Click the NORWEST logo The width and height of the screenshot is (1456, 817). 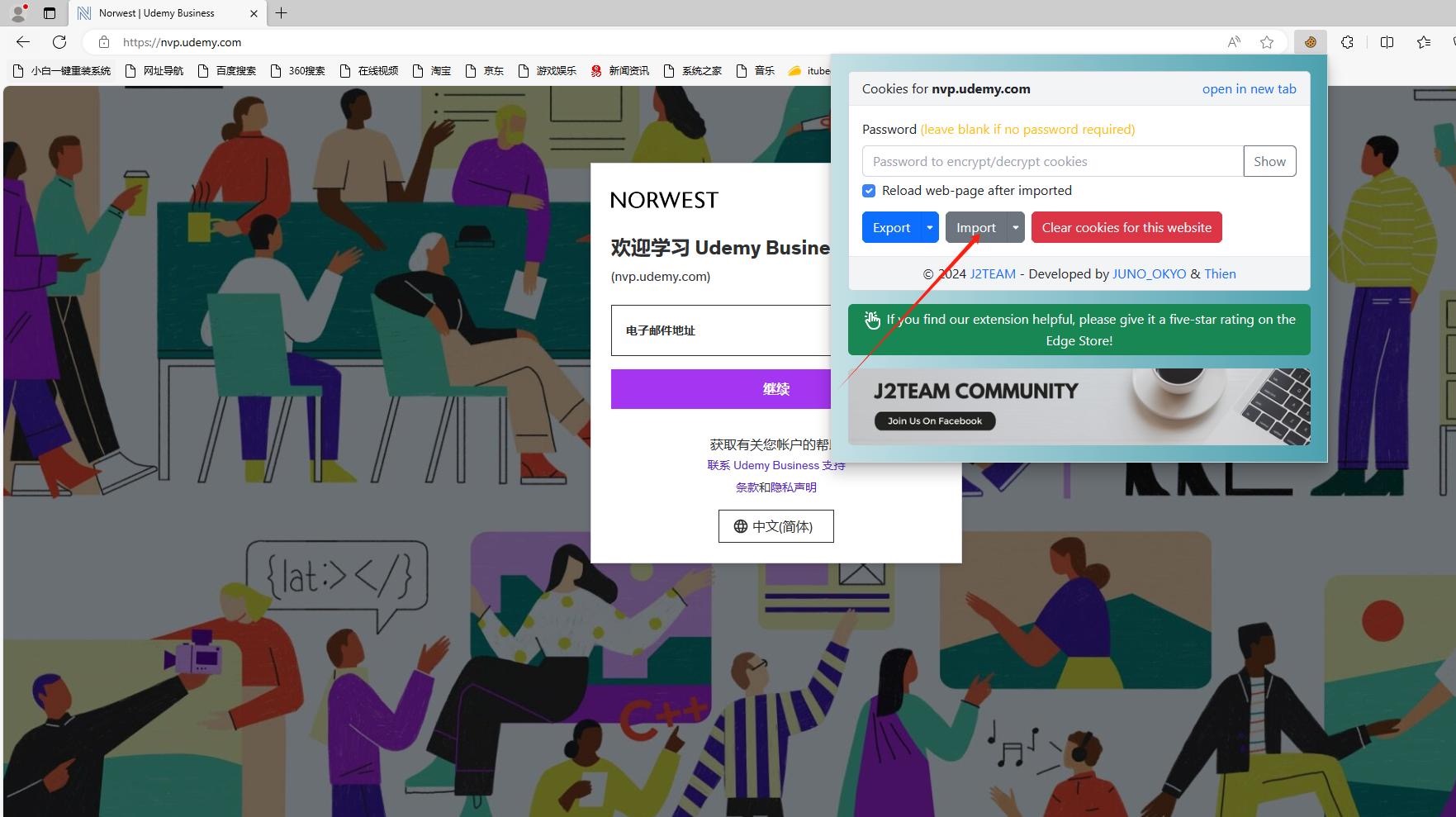(664, 200)
